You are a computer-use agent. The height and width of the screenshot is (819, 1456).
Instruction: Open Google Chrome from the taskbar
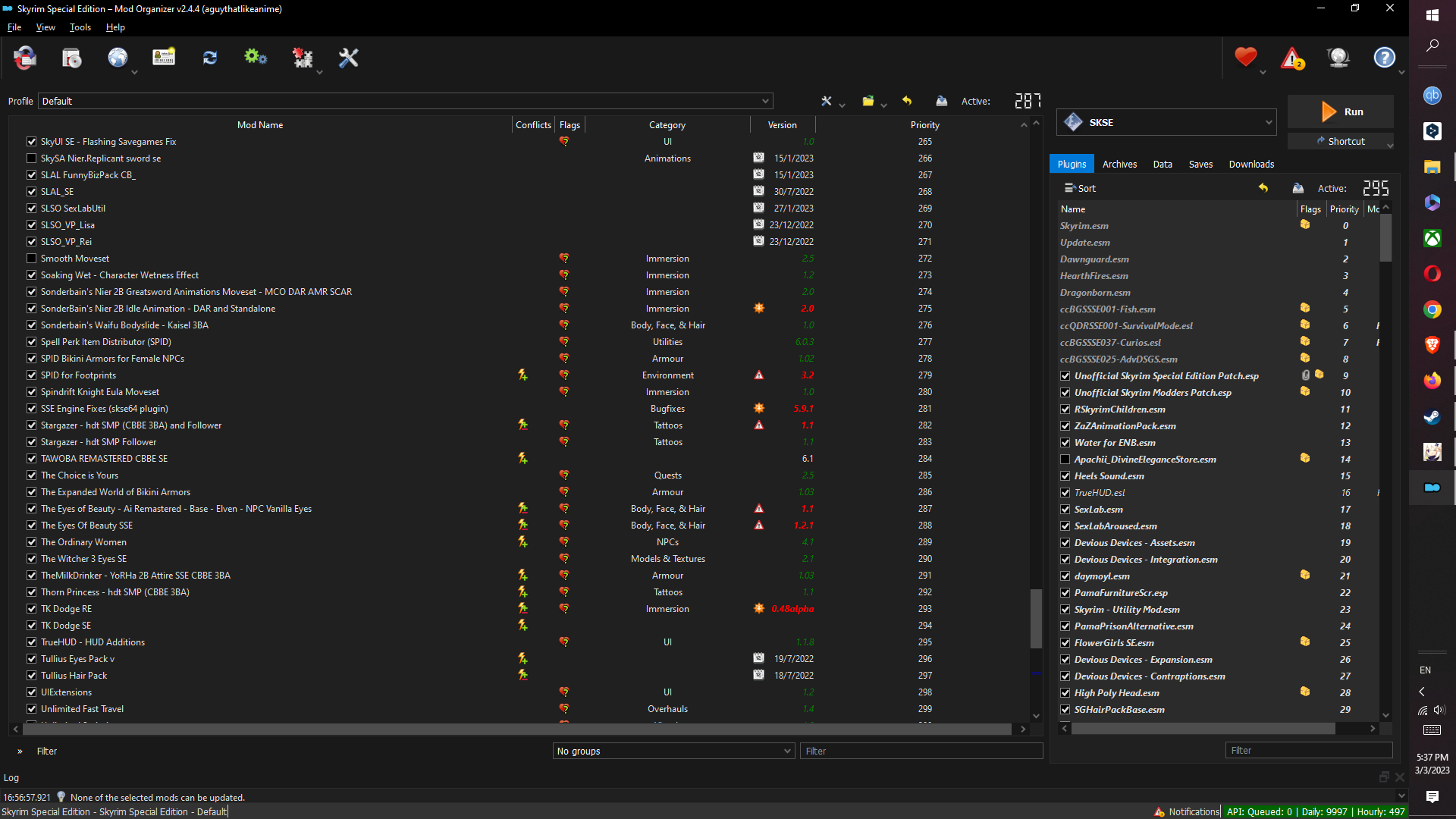tap(1432, 309)
